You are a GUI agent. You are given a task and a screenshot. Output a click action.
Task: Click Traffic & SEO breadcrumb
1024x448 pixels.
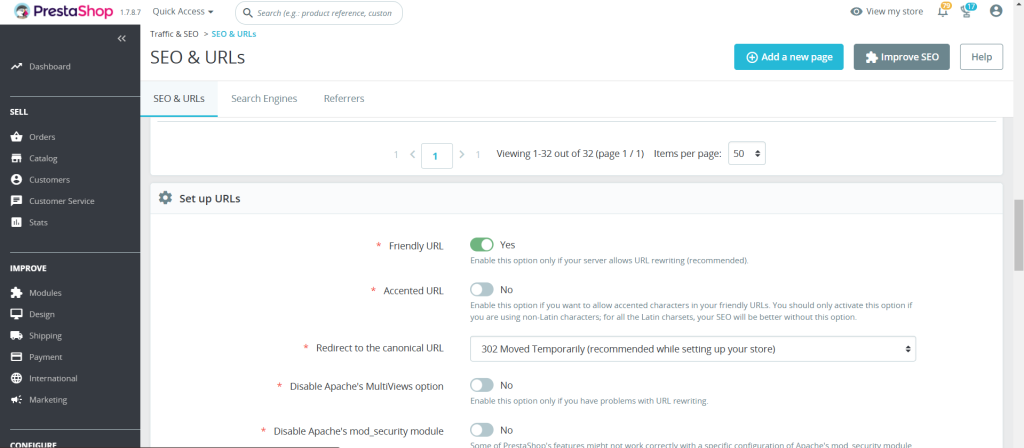click(174, 34)
